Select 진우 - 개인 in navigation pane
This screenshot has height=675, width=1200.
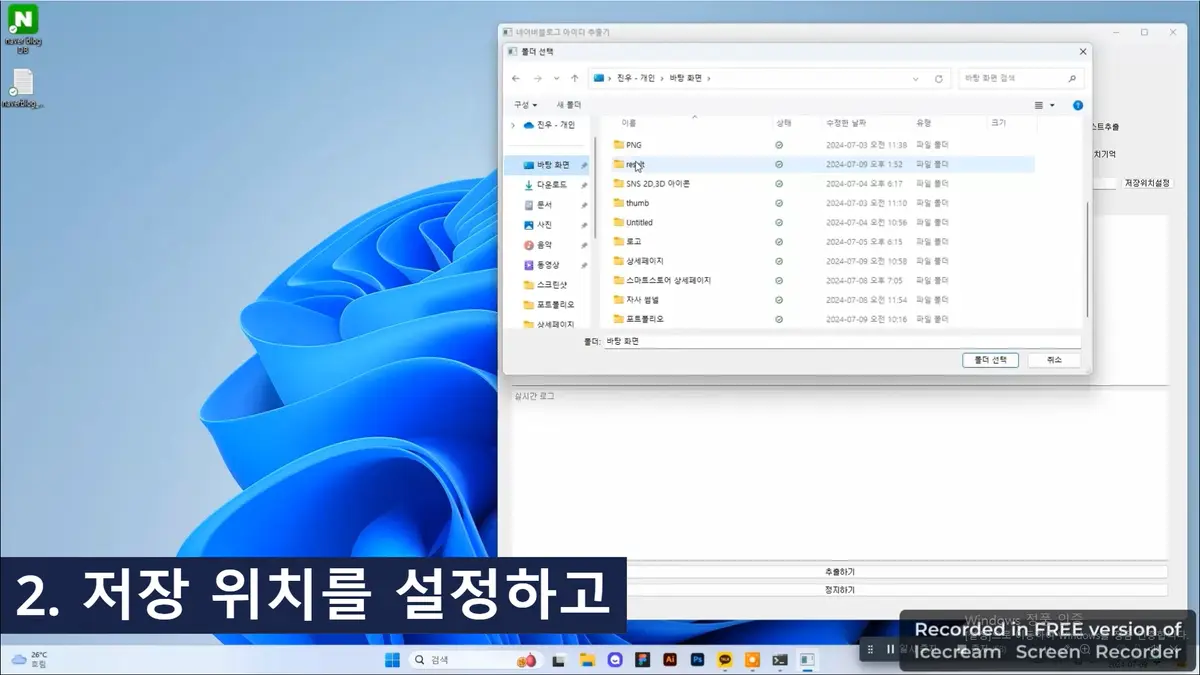(551, 125)
